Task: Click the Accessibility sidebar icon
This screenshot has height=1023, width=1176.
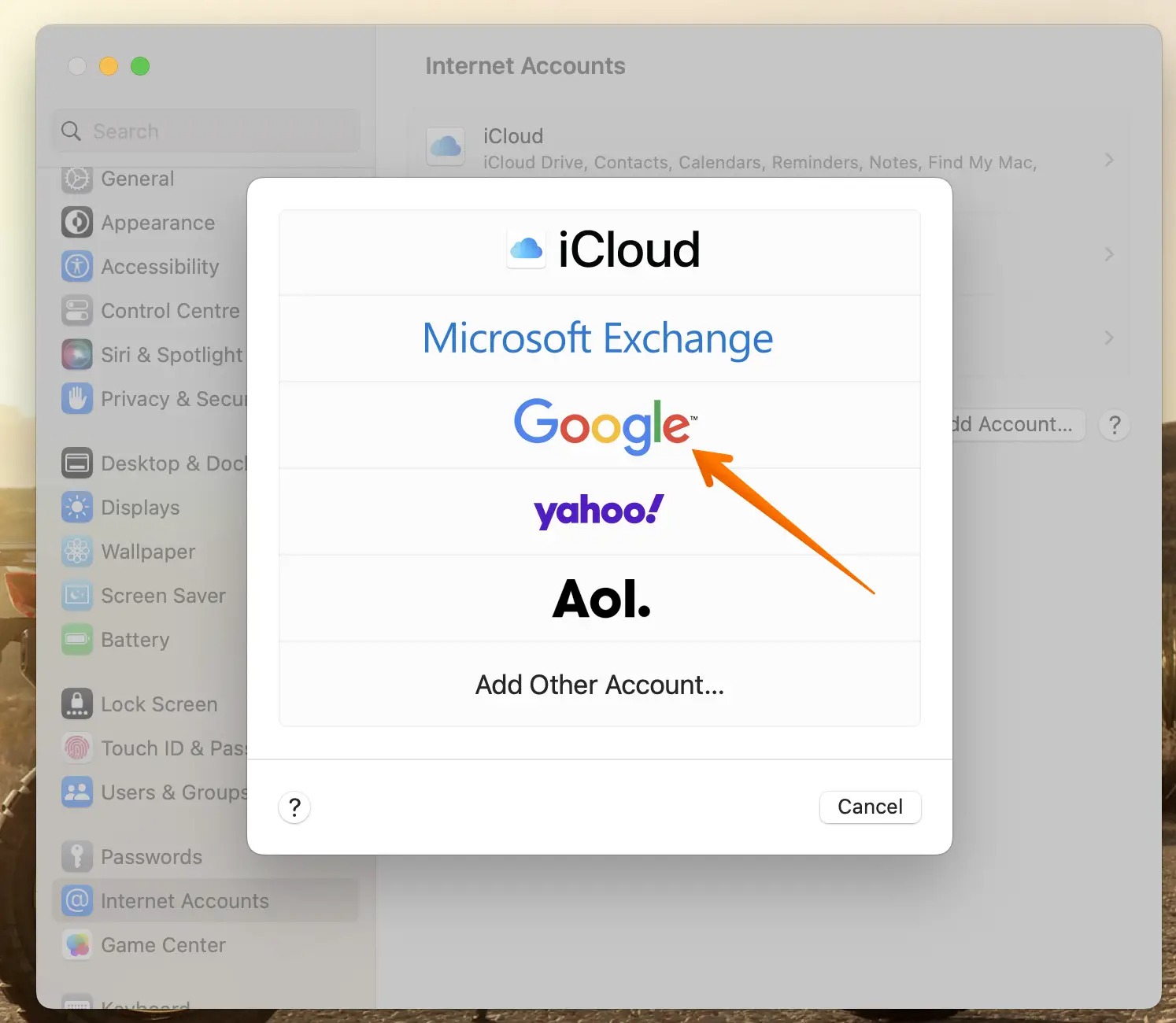Action: tap(77, 267)
